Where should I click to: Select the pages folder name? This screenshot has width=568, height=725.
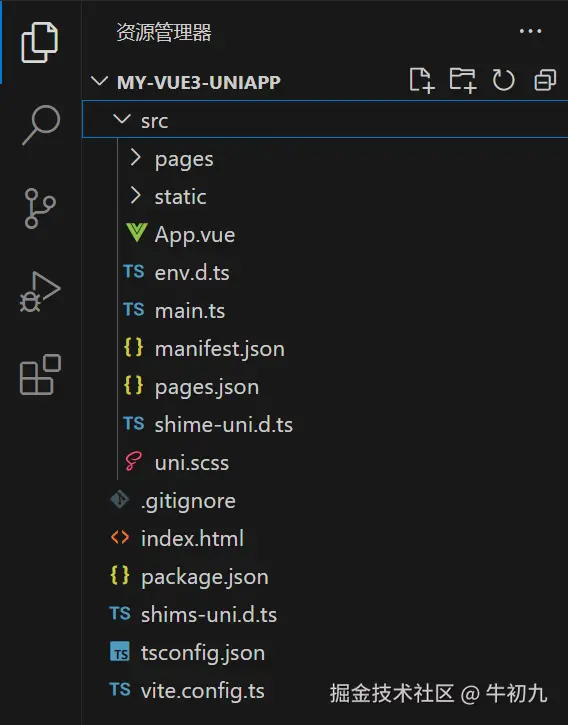point(184,160)
